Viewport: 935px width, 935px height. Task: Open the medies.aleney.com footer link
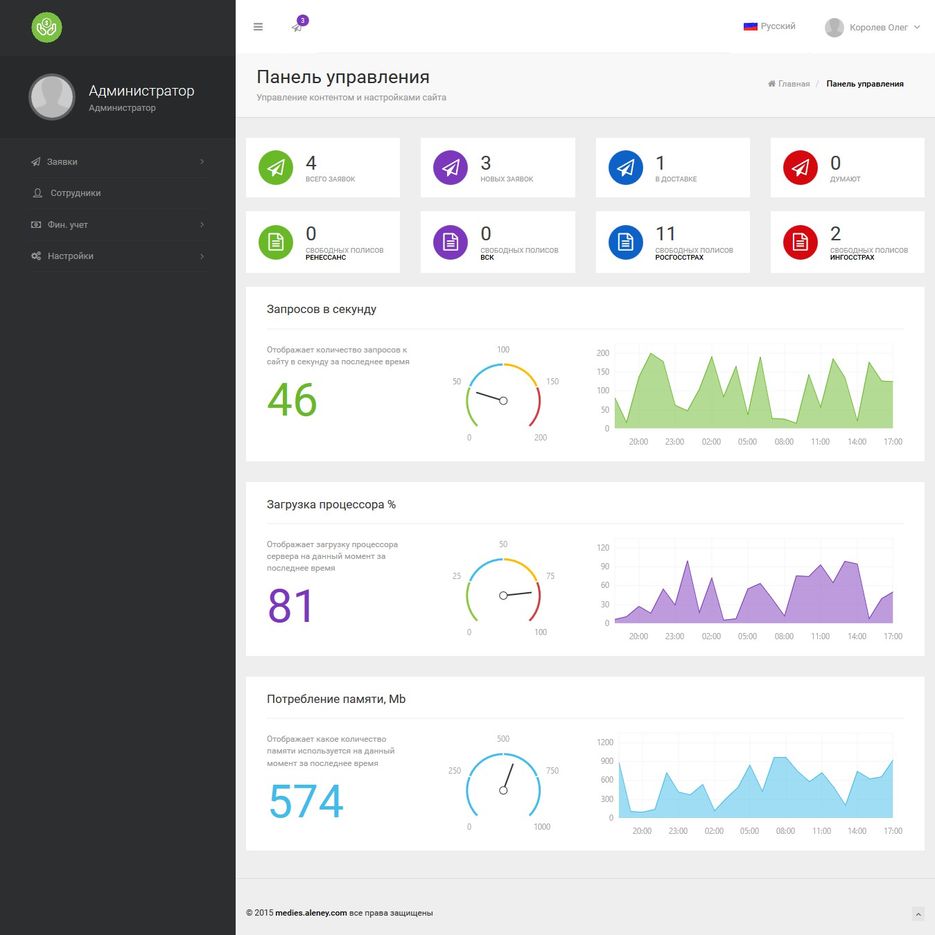[x=311, y=913]
